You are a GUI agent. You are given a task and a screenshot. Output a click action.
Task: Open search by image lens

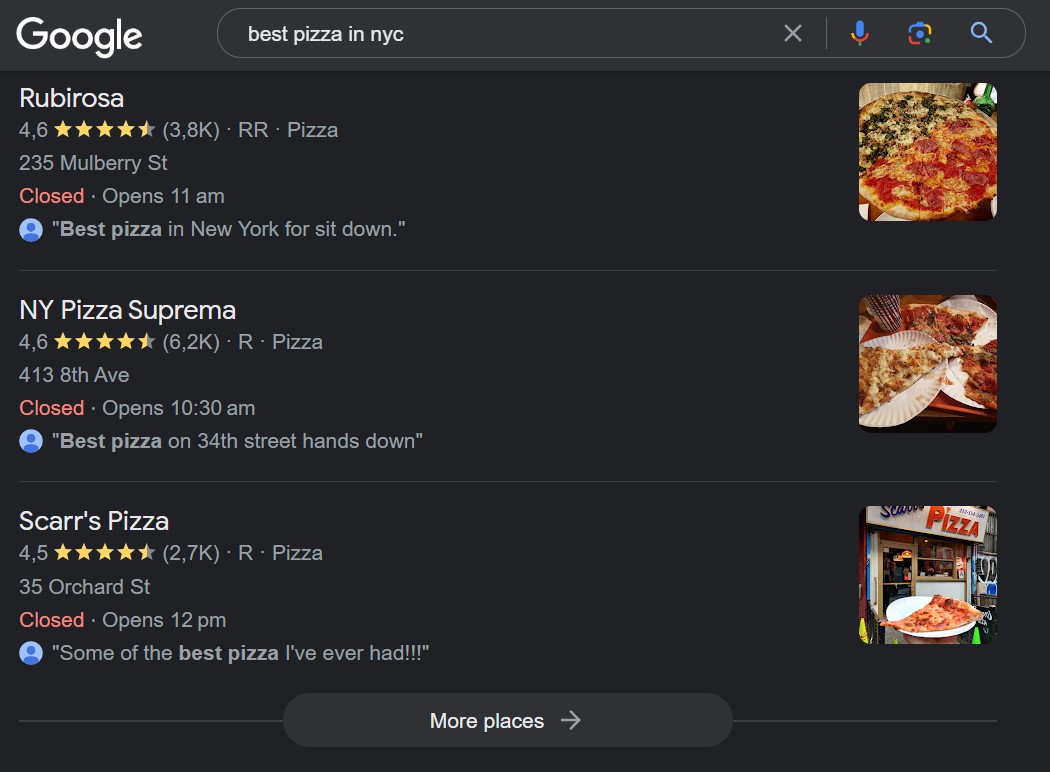tap(920, 34)
